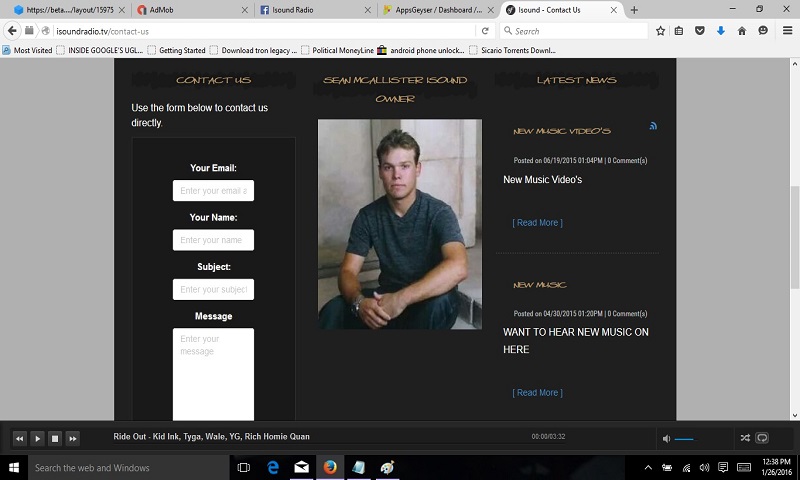The height and width of the screenshot is (480, 800).
Task: Open the Firefox hamburger menu
Action: tap(787, 31)
